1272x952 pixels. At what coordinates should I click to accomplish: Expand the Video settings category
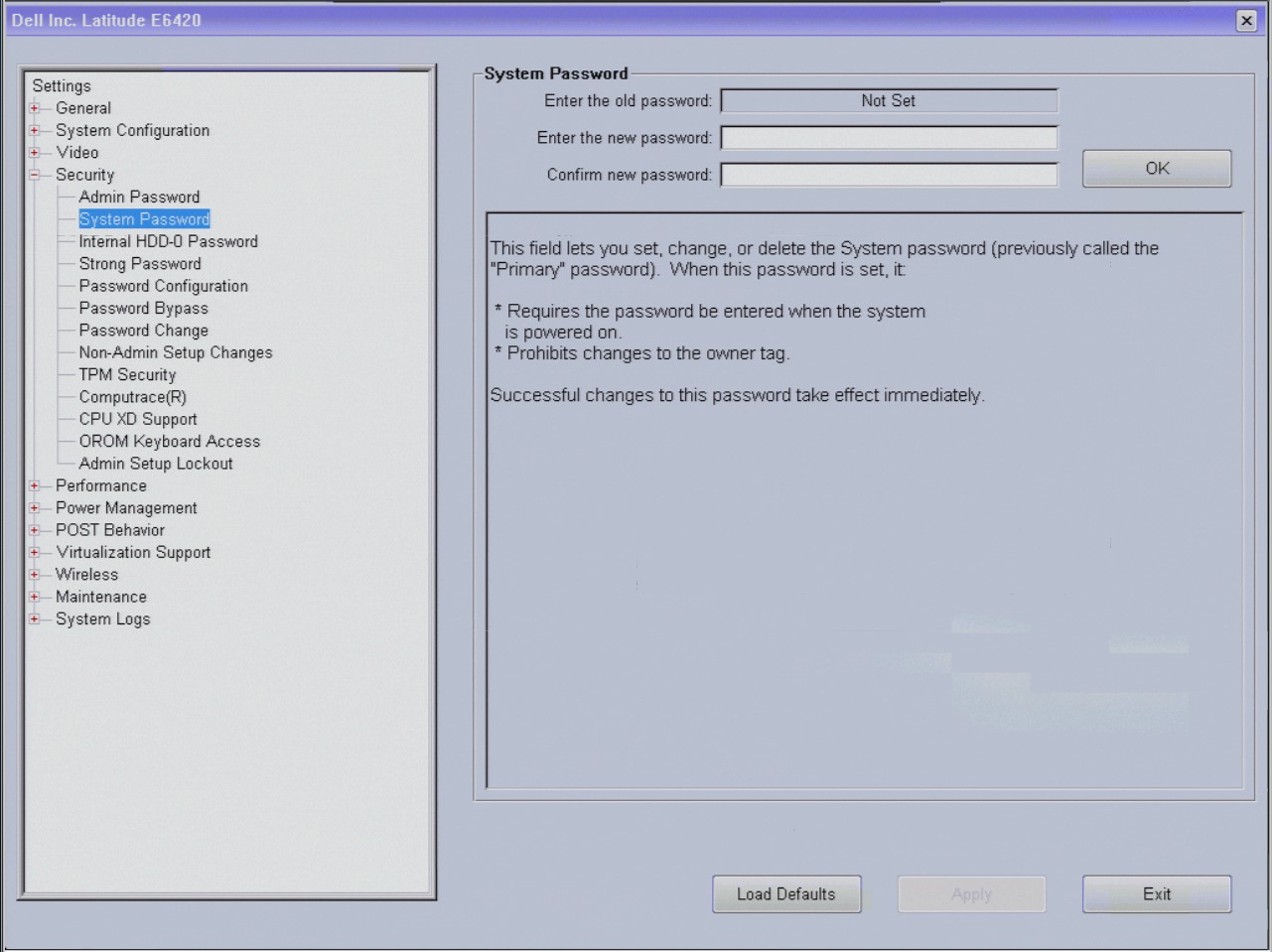pos(37,152)
